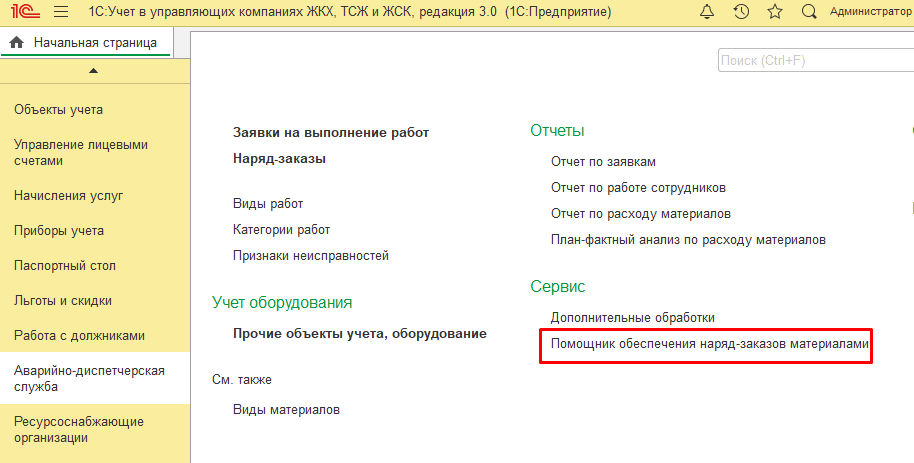Click the 1C logo icon

(25, 12)
